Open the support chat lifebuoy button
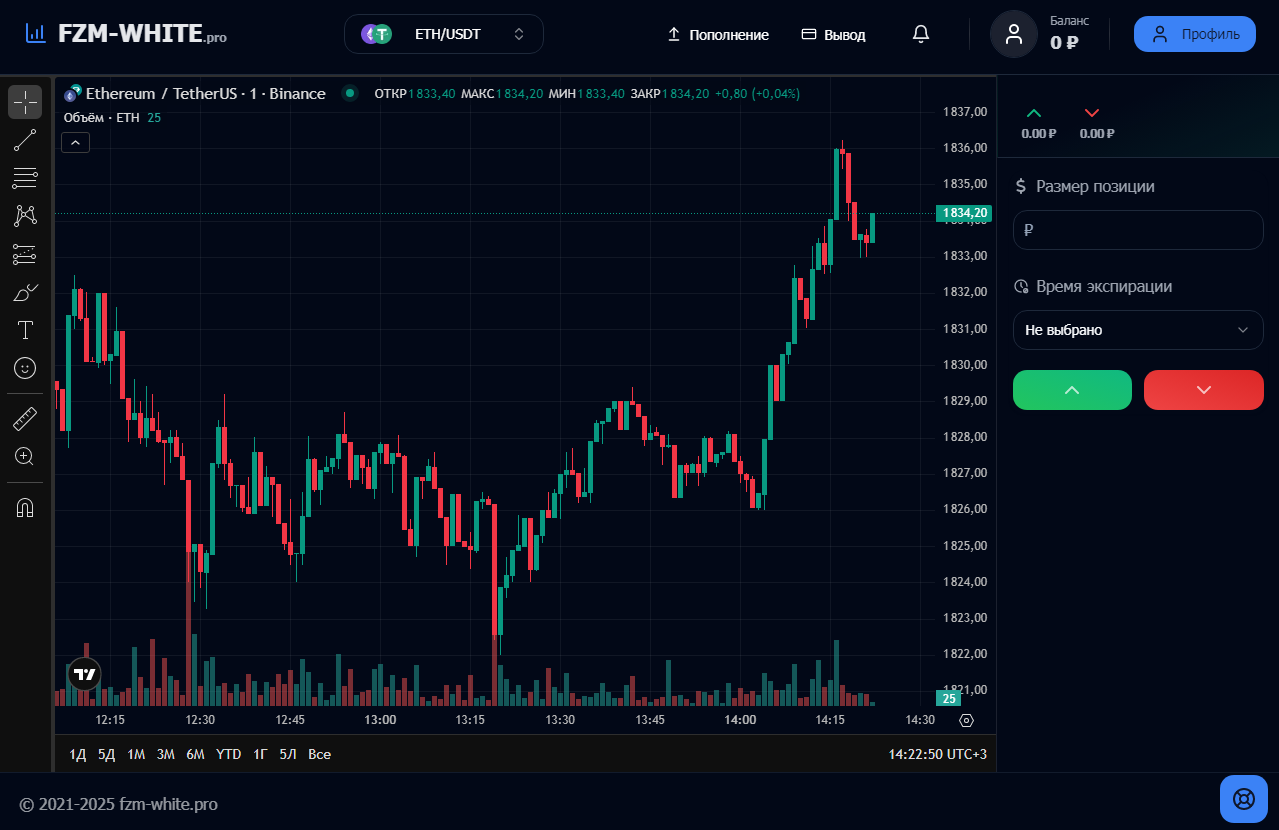Viewport: 1279px width, 830px height. pos(1244,799)
